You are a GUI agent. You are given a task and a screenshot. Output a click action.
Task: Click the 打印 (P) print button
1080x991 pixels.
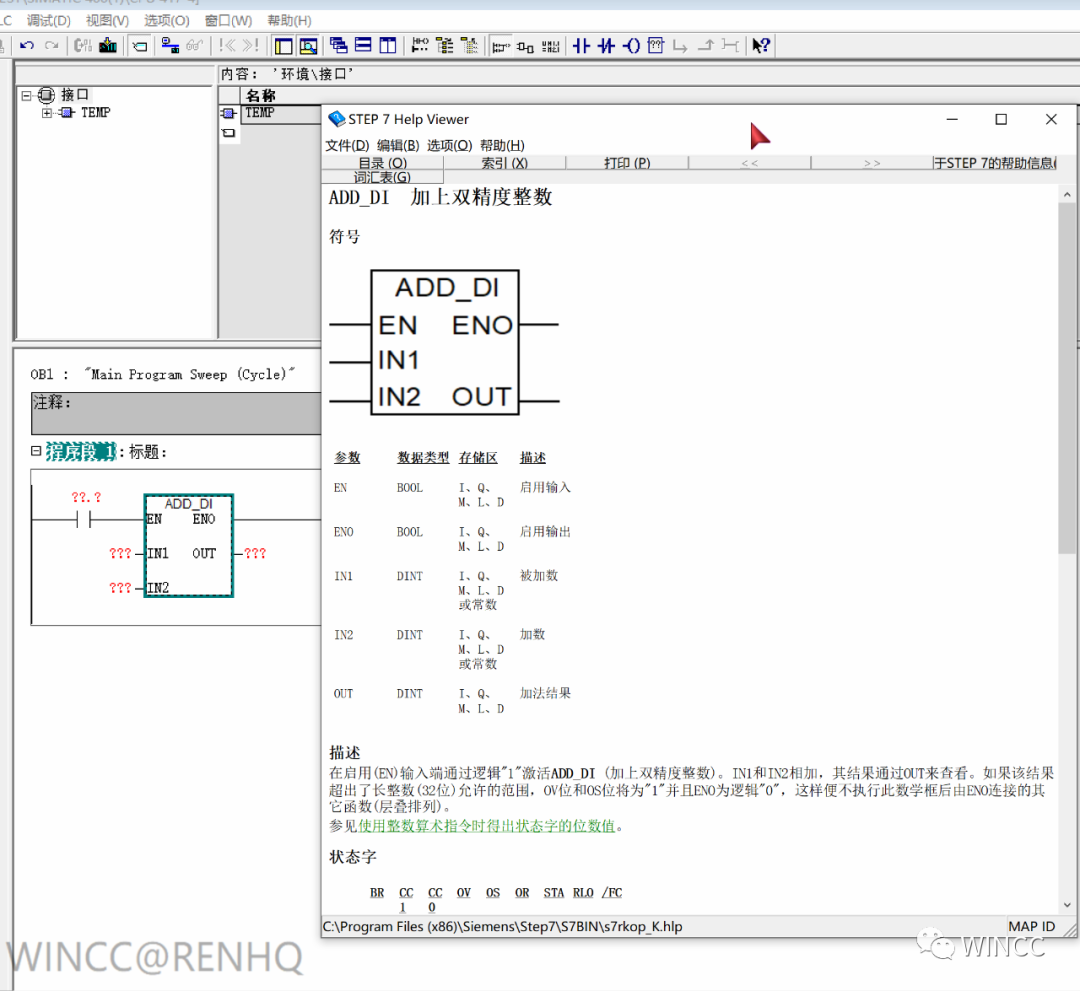click(x=627, y=163)
